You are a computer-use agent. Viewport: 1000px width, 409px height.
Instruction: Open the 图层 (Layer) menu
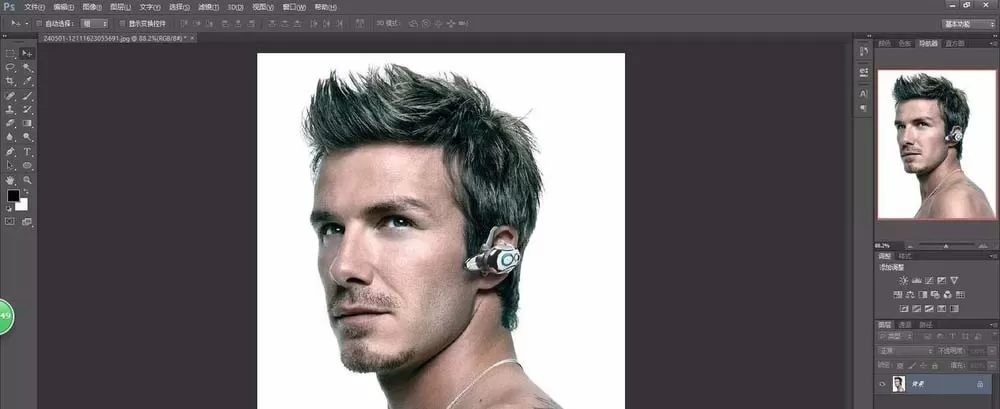[121, 7]
